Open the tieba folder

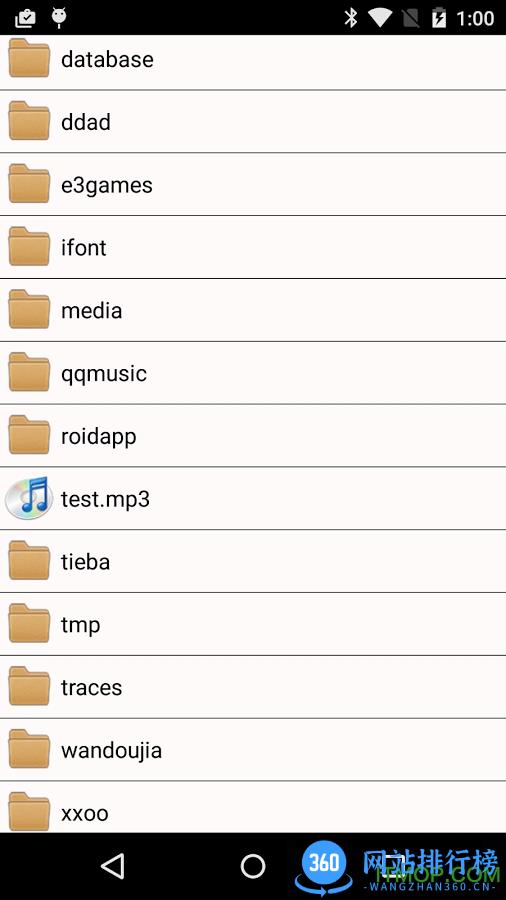[x=253, y=561]
